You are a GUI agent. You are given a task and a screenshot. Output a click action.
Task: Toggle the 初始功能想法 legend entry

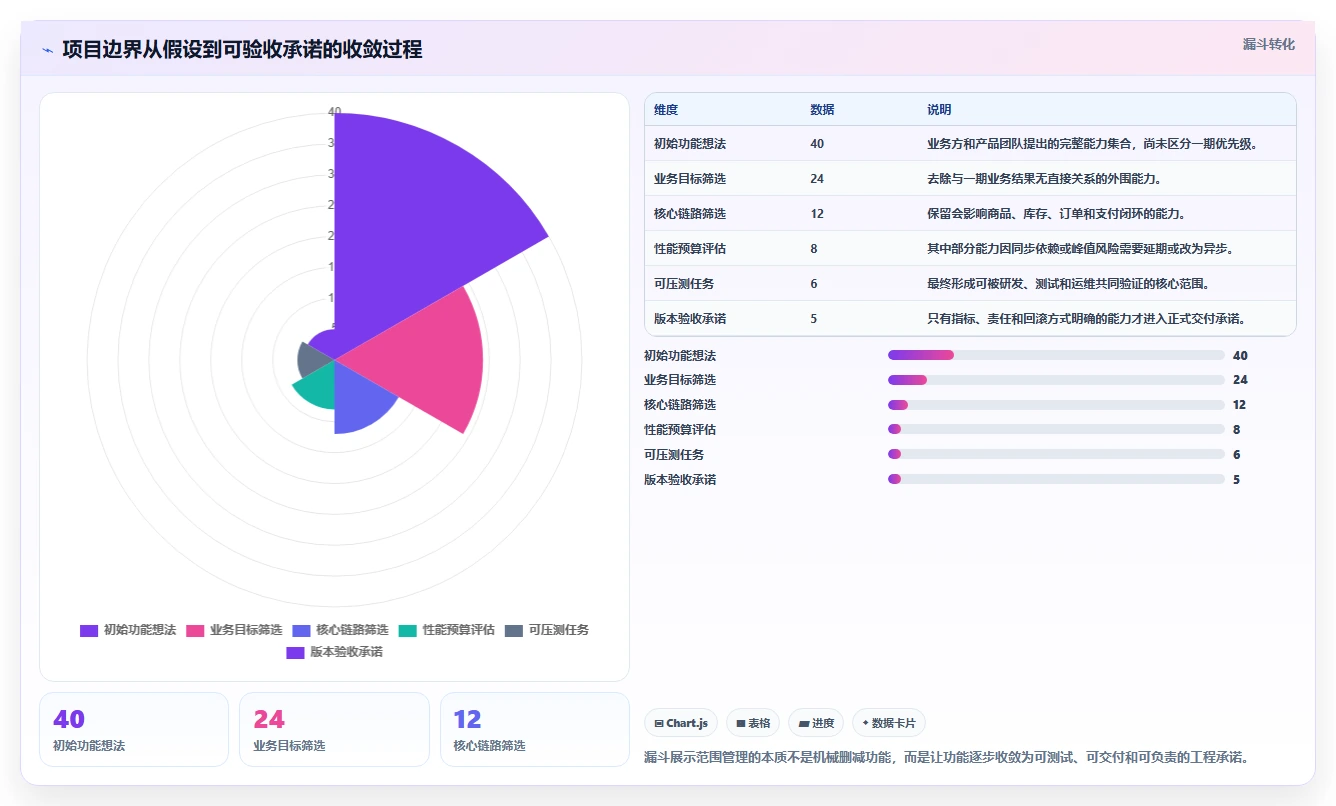click(128, 630)
